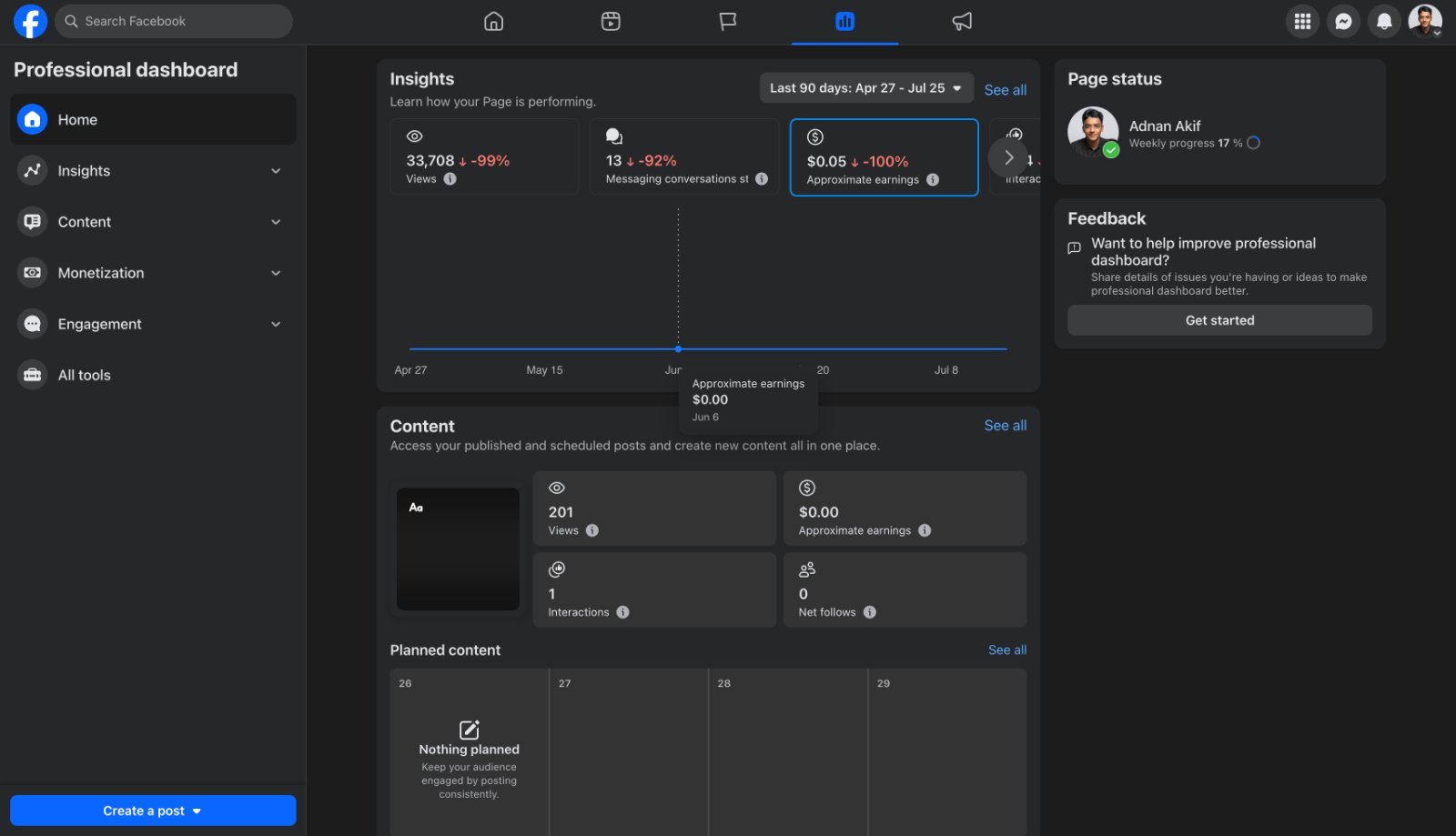Screen dimensions: 1456x836
Task: Click the Content Approximate earnings $0.00 card
Action: [x=905, y=508]
